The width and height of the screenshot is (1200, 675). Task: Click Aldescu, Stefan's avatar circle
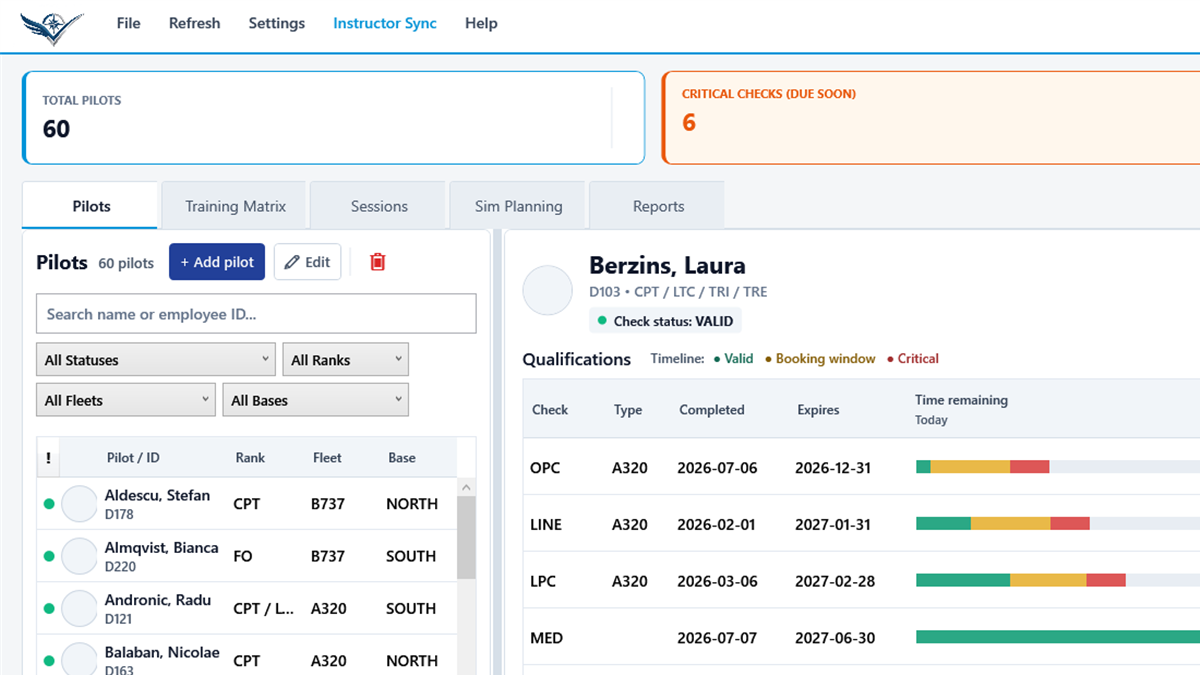pos(80,504)
